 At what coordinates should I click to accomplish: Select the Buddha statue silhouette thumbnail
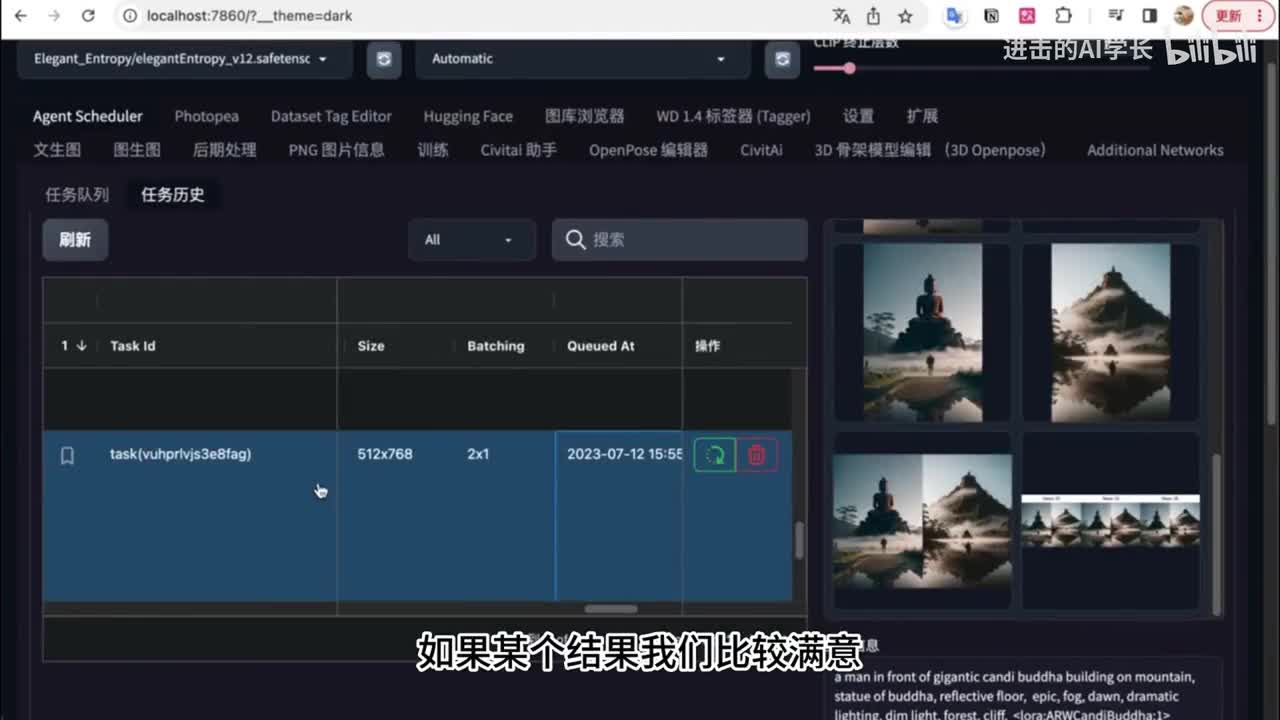click(922, 332)
